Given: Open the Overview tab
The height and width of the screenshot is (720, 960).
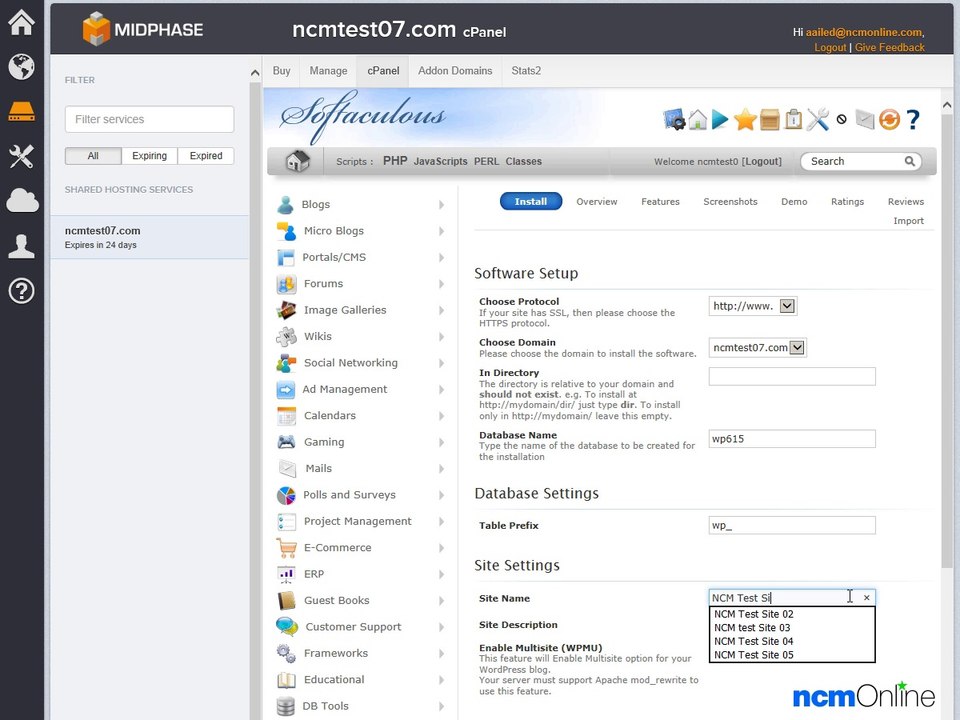Looking at the screenshot, I should point(596,201).
